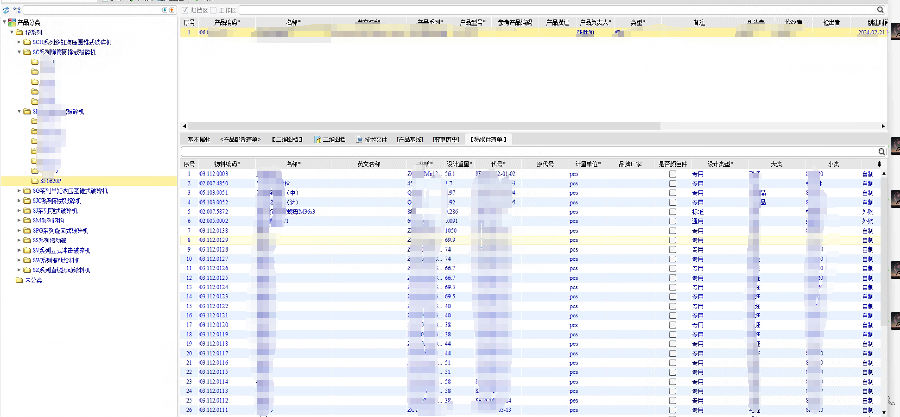Click the magnifier icon above the material list grid

point(879,151)
